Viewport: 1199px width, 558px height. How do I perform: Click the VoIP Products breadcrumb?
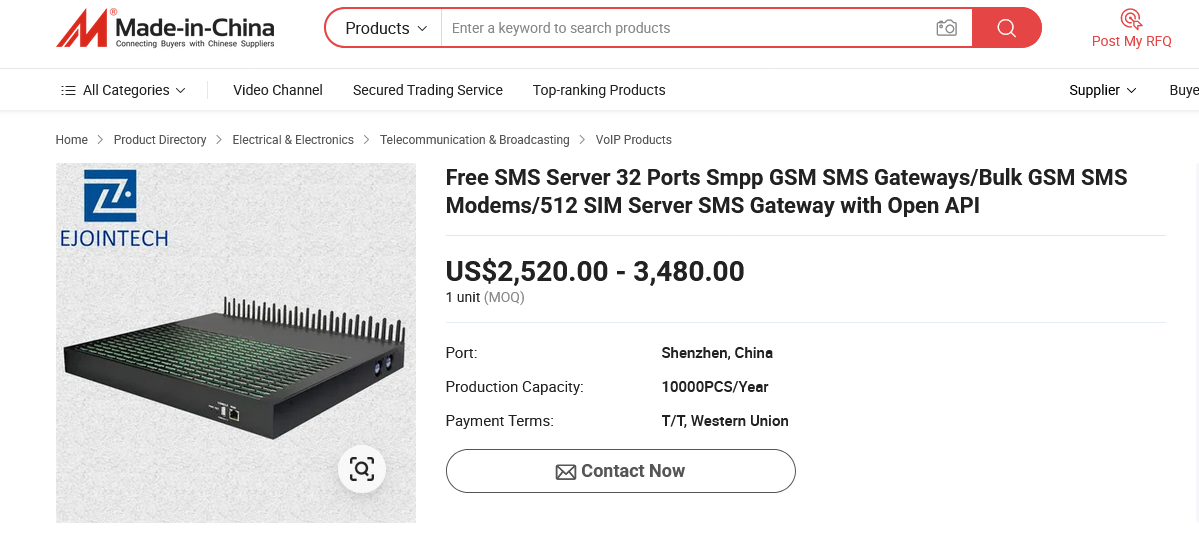click(633, 140)
